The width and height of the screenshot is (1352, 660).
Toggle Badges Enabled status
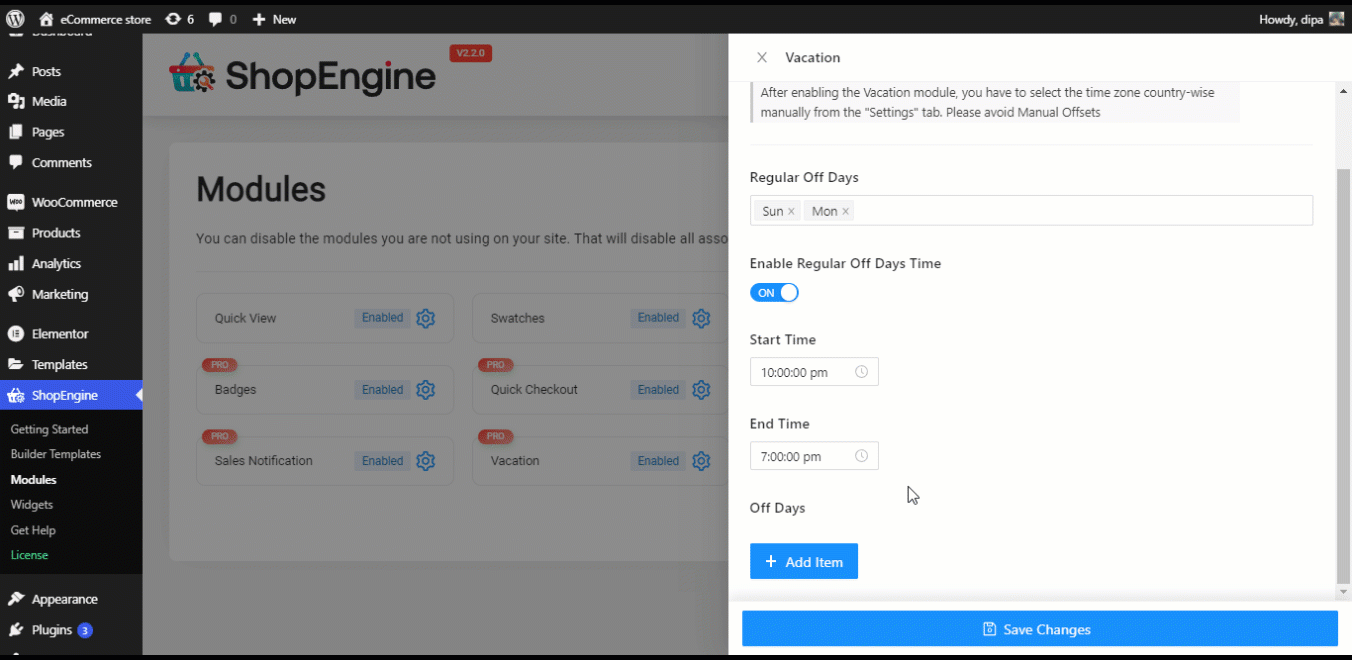382,390
